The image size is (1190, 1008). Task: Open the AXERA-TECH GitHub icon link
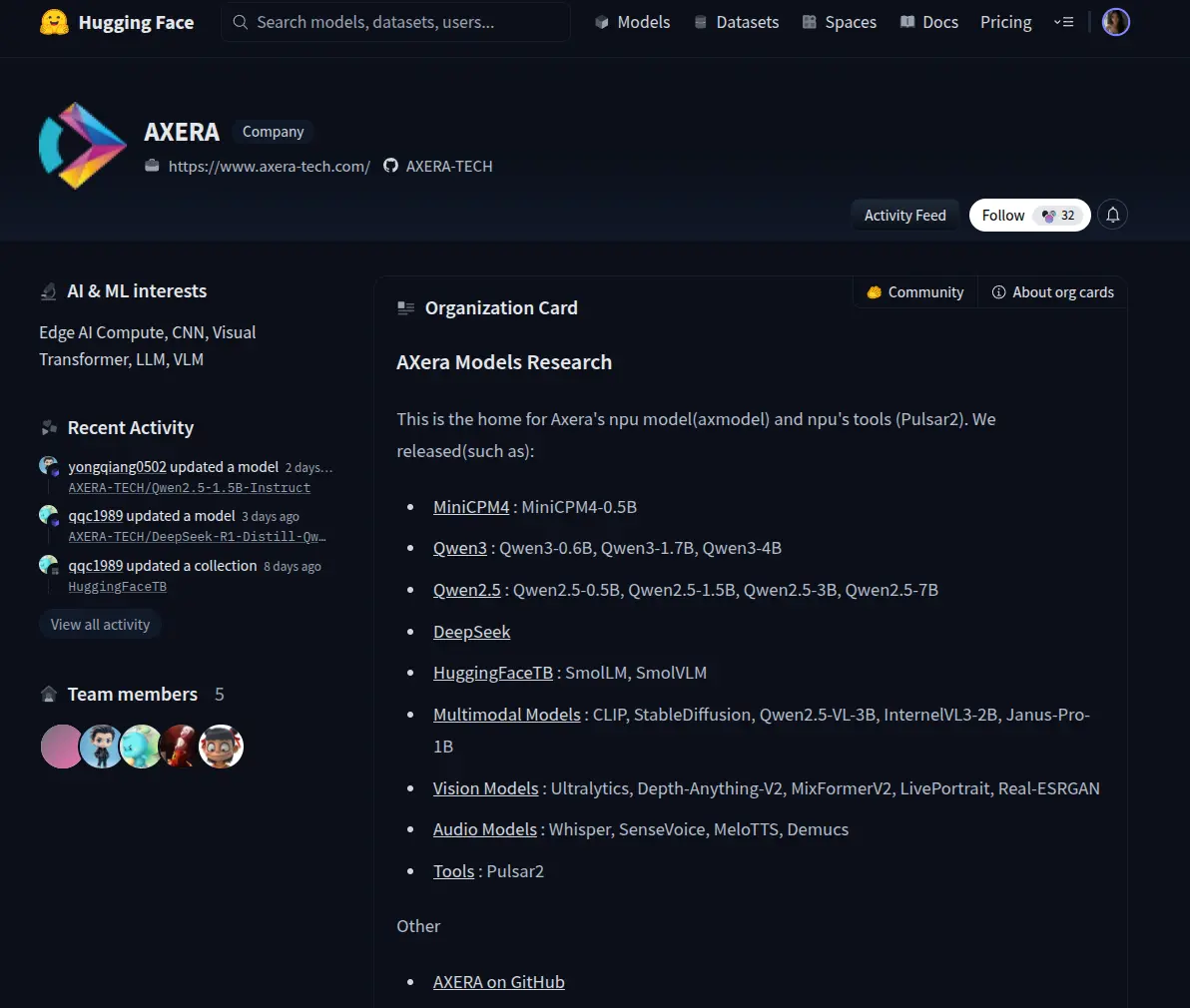pos(390,166)
